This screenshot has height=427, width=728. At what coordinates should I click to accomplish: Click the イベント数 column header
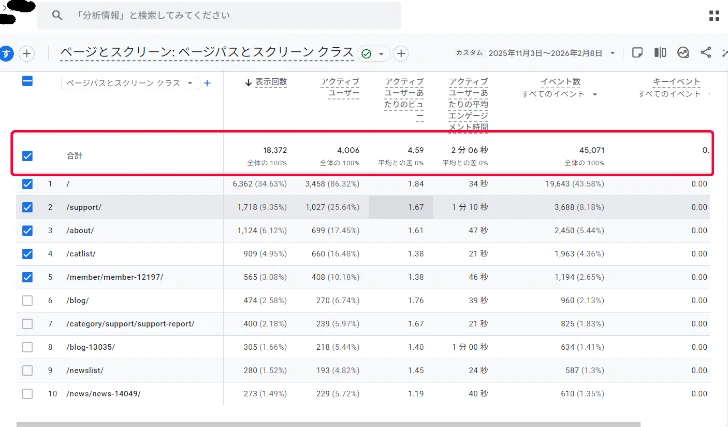[560, 82]
